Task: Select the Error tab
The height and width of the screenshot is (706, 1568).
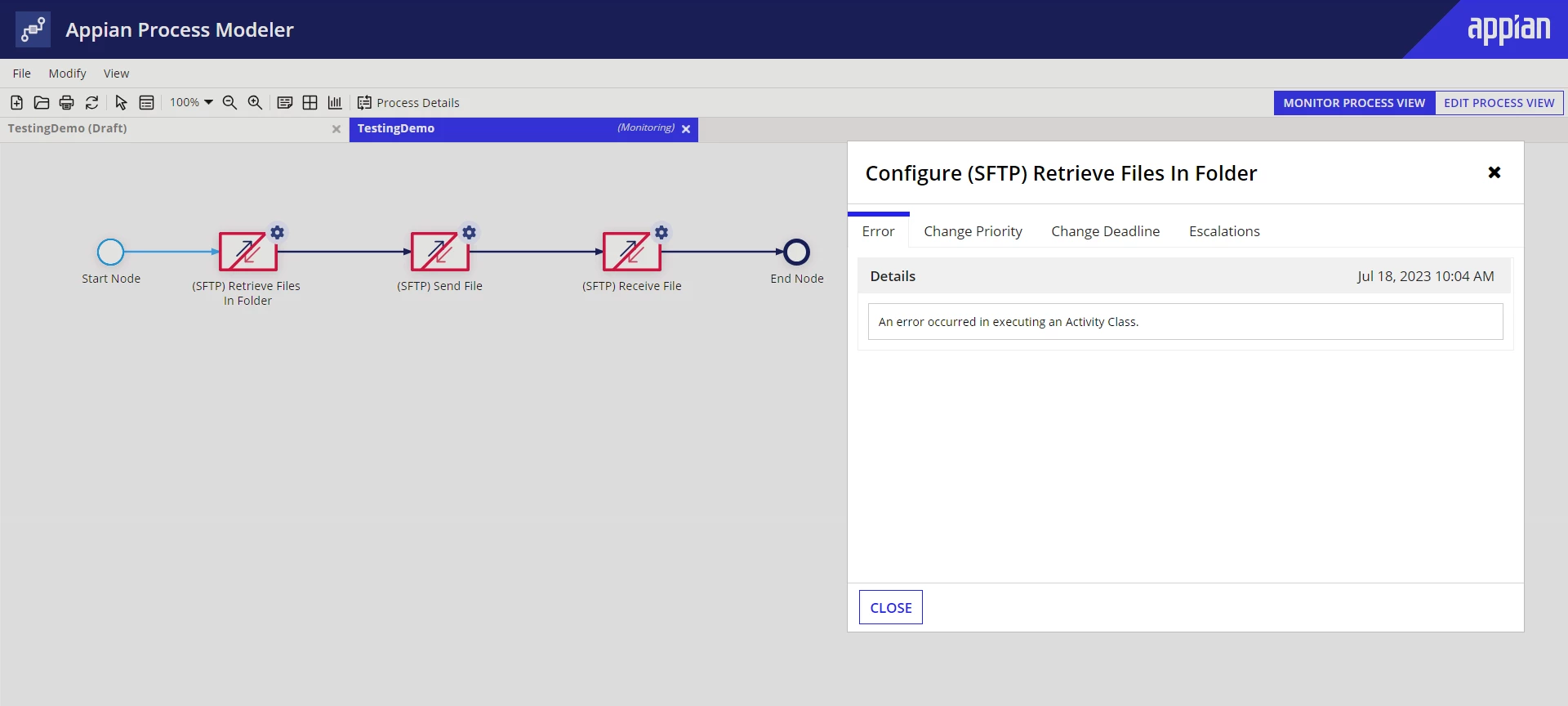Action: point(879,231)
